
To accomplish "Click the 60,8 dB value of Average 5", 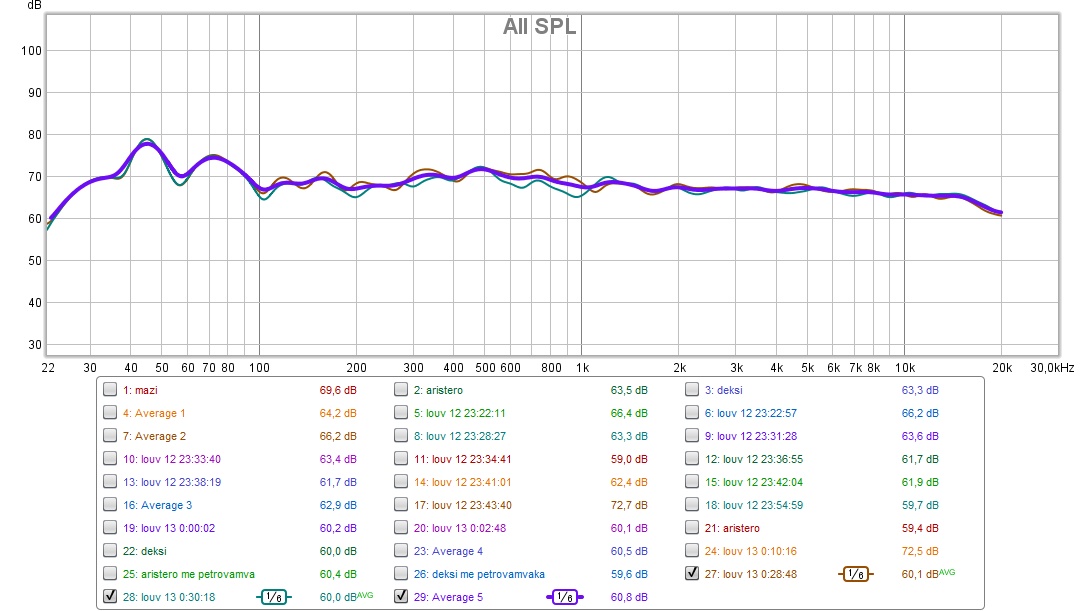I will 629,597.
